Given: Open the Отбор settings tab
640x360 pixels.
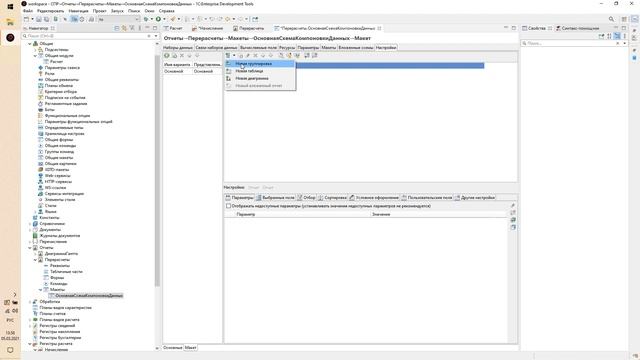Looking at the screenshot, I should [x=307, y=198].
